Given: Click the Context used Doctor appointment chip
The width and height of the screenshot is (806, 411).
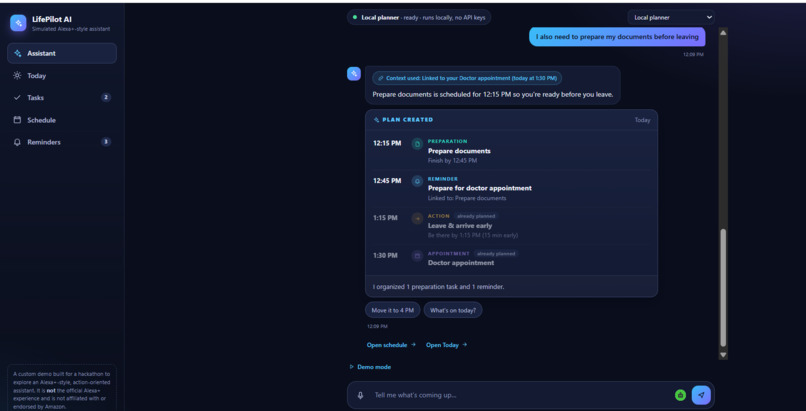Looking at the screenshot, I should click(x=467, y=78).
